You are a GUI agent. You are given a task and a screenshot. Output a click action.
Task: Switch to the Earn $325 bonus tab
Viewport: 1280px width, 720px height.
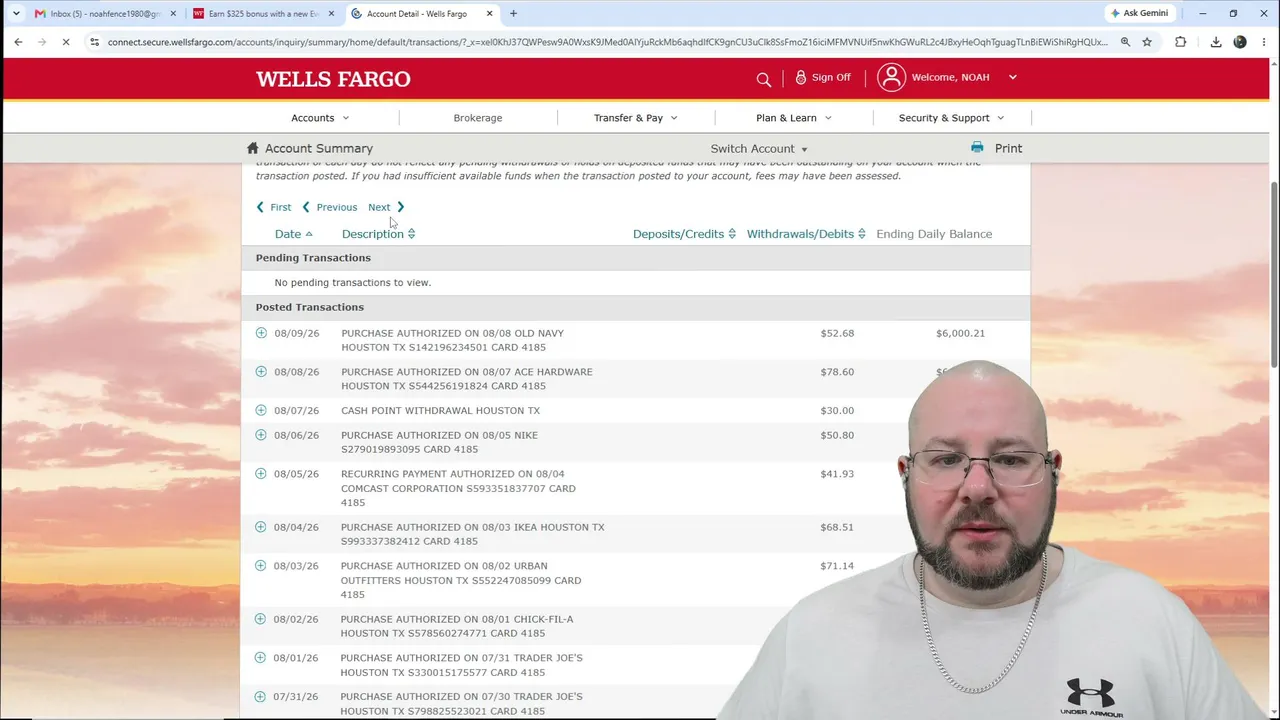click(264, 14)
